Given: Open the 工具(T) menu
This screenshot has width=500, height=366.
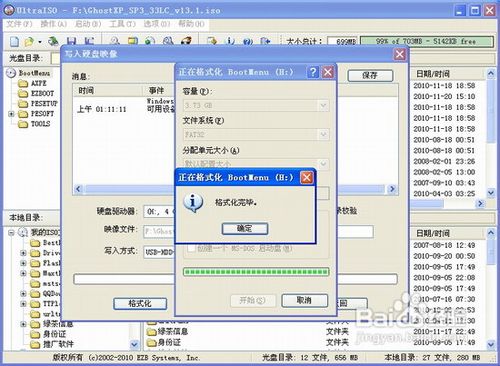Looking at the screenshot, I should click(x=122, y=24).
